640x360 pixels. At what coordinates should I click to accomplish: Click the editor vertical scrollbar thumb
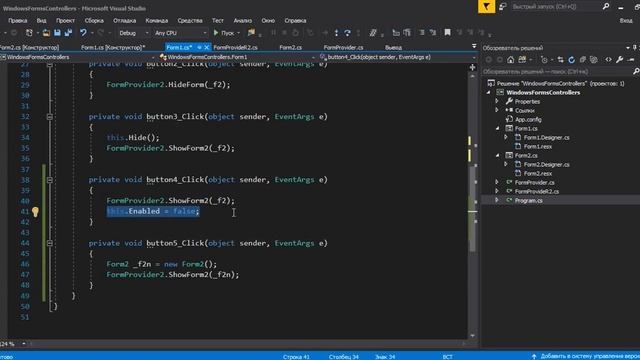(473, 208)
